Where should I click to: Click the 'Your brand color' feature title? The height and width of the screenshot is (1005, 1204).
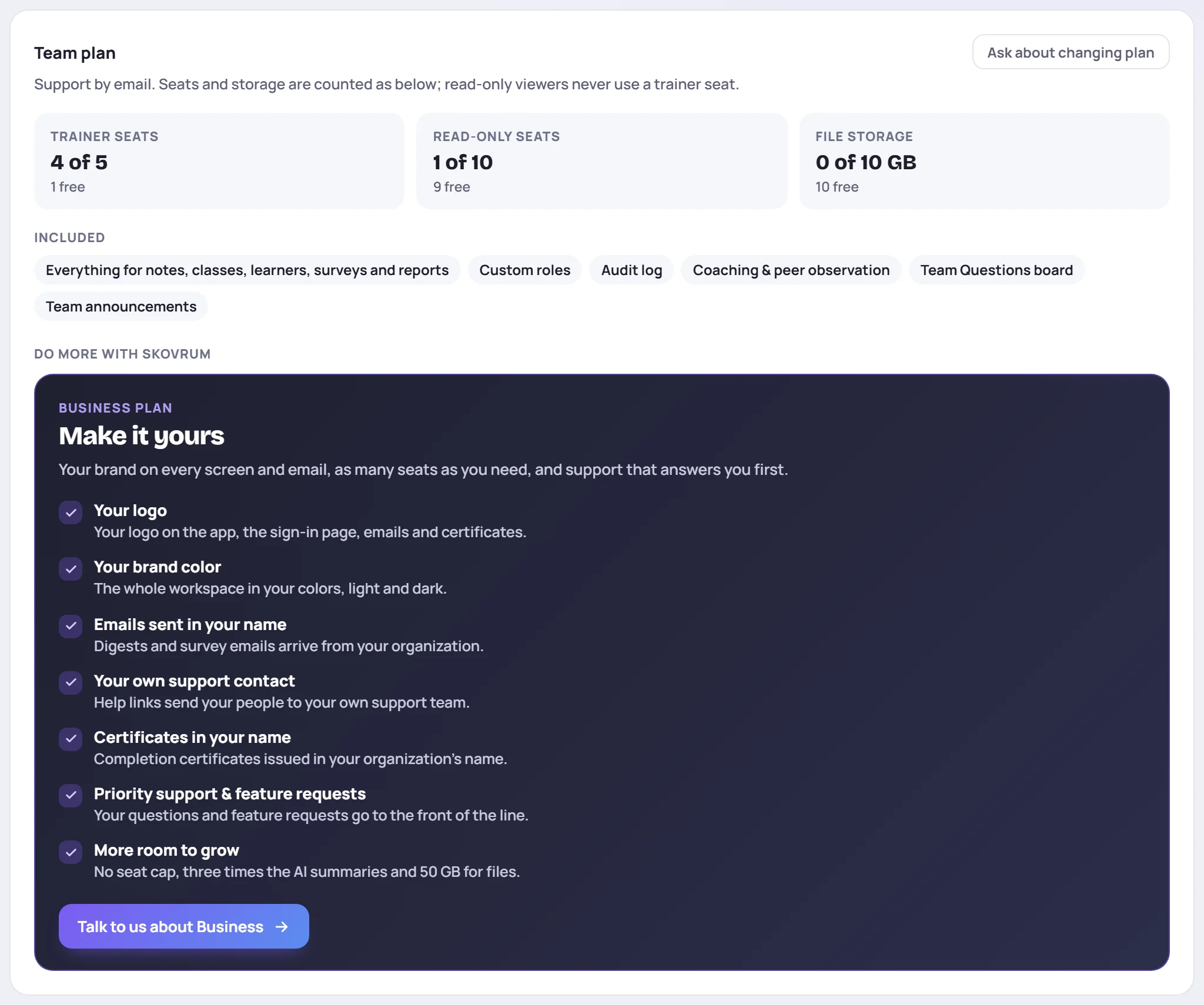pyautogui.click(x=158, y=567)
